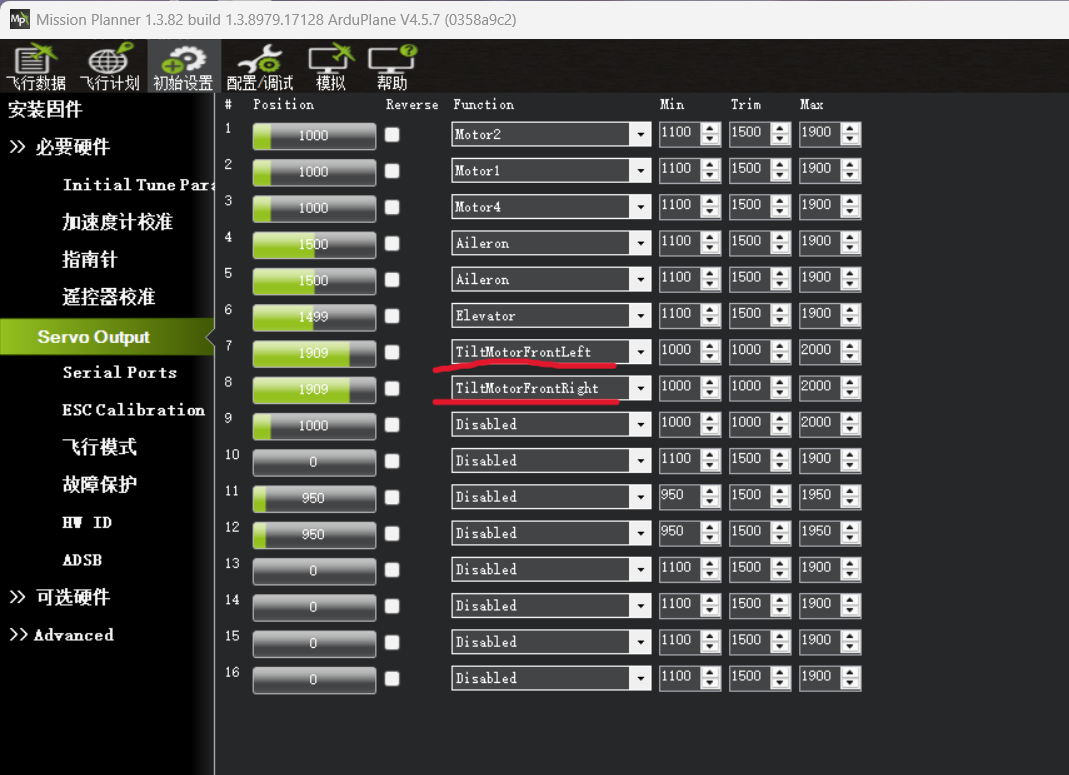1069x775 pixels.
Task: Expand the Advanced section
Action: (x=61, y=635)
